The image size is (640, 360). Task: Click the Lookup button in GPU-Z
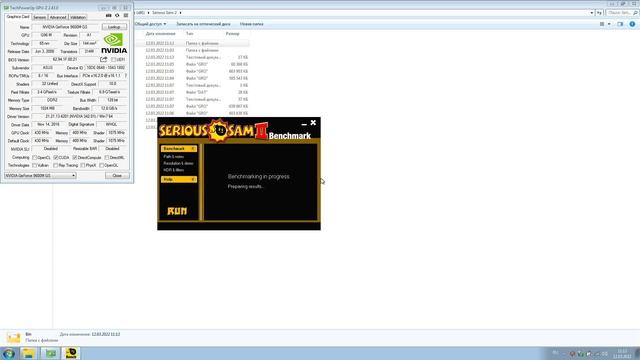click(114, 27)
